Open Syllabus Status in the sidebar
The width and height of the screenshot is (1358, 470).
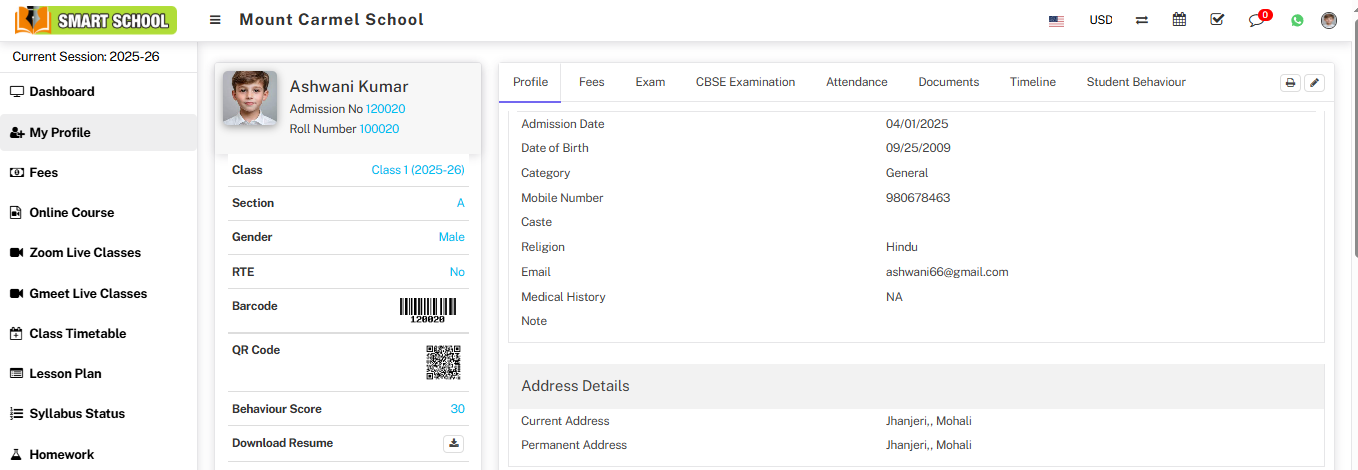(98, 413)
